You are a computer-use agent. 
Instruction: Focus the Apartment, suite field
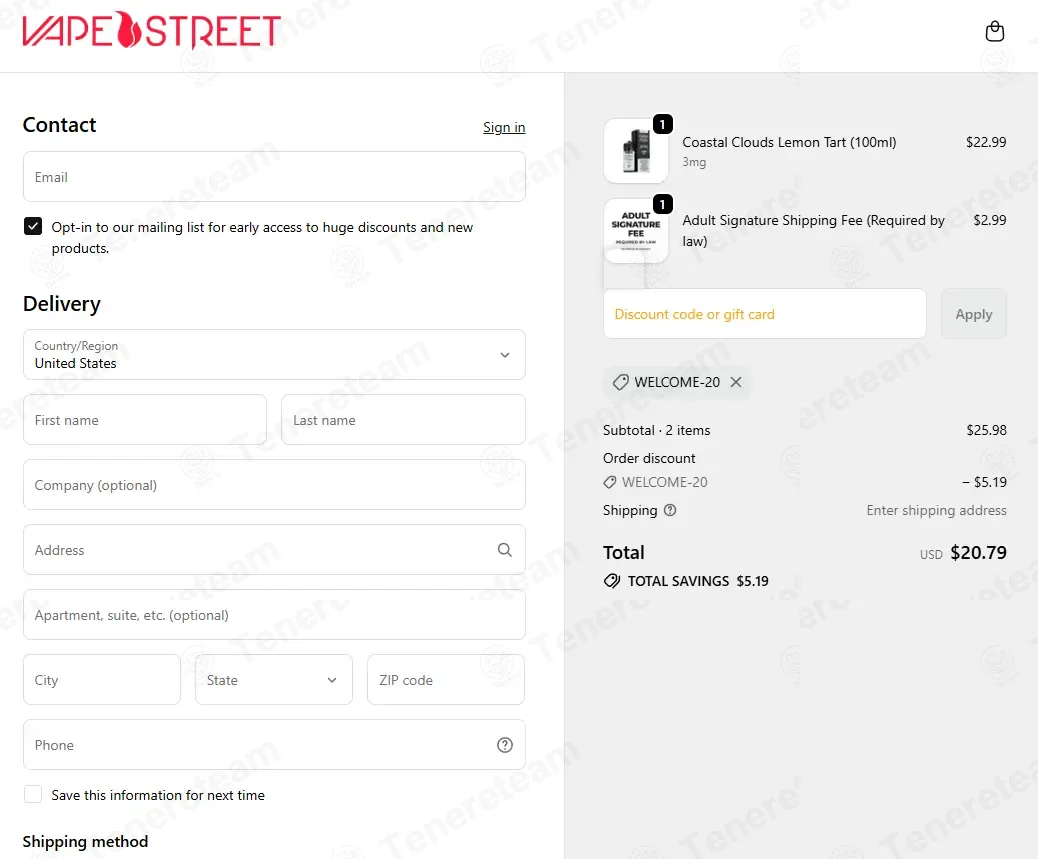[274, 615]
